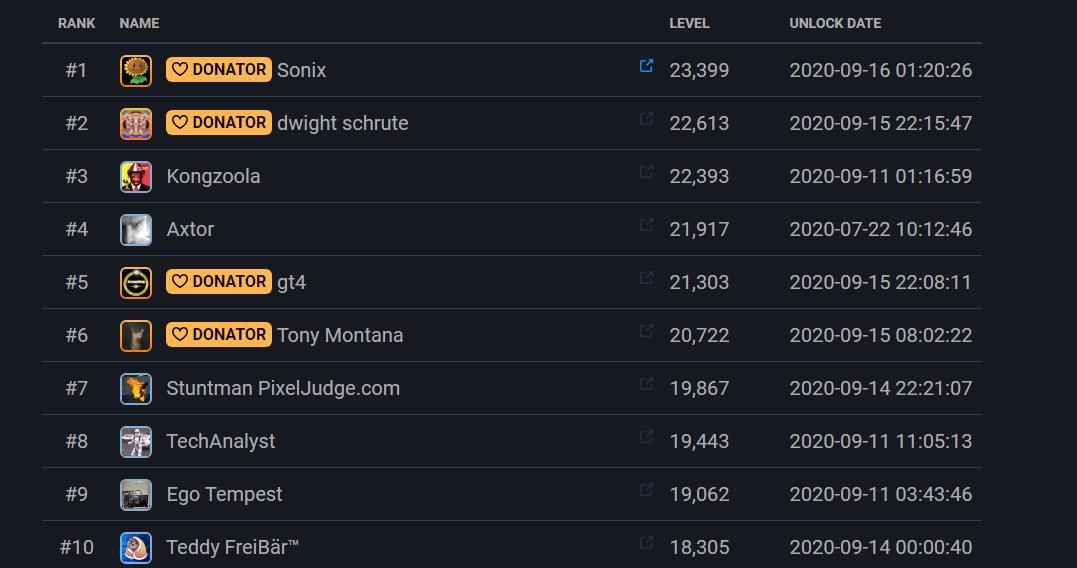Click Tony Montana's external link icon
Screen dimensions: 1077x568
pyautogui.click(x=646, y=331)
